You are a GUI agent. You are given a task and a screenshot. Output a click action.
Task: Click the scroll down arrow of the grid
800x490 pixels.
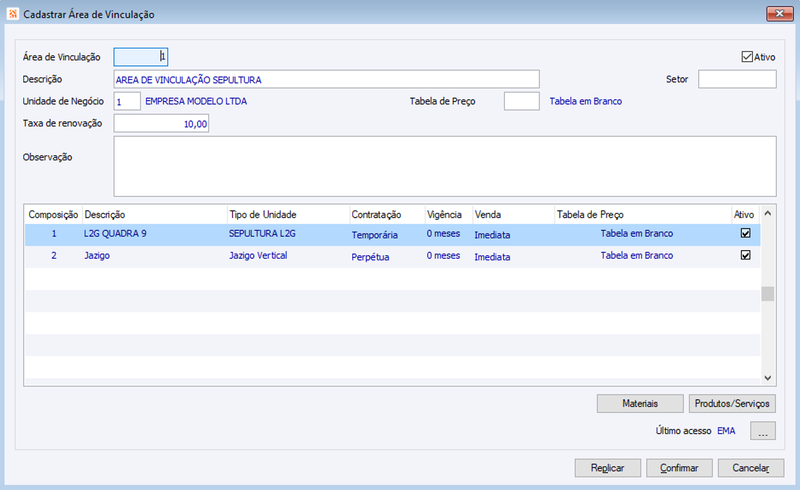767,378
